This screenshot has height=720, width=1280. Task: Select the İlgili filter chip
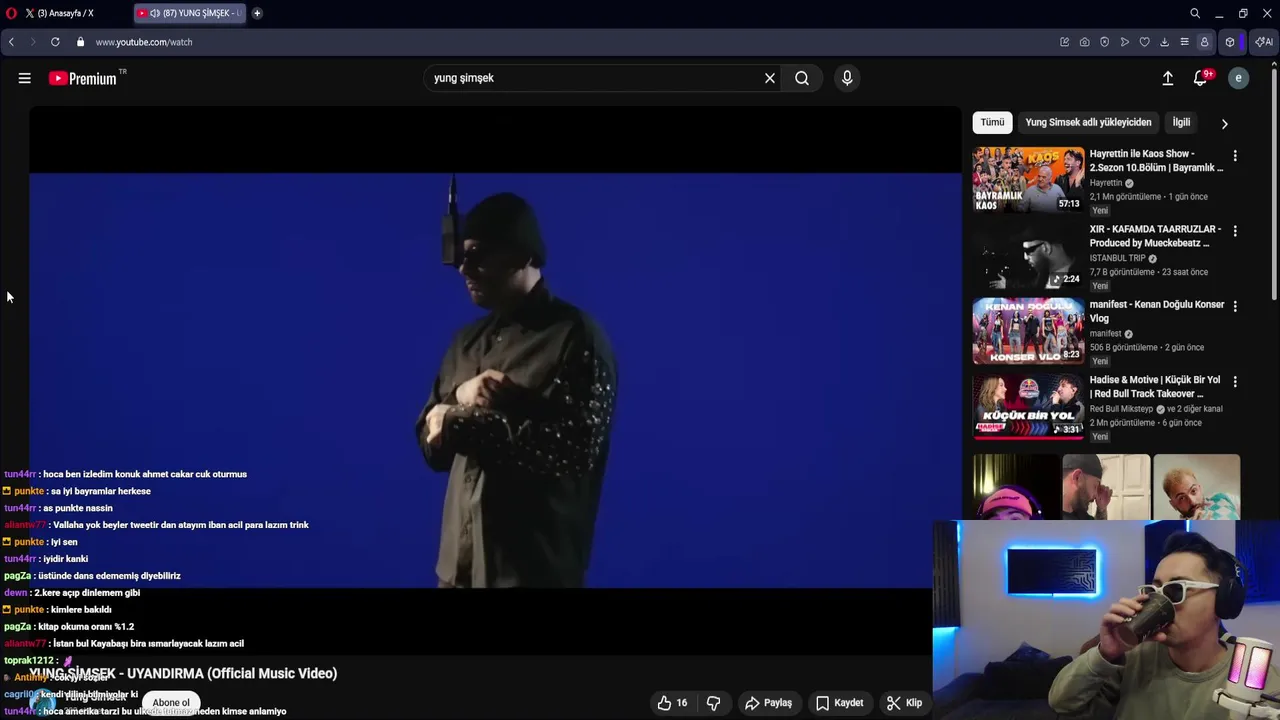1181,122
